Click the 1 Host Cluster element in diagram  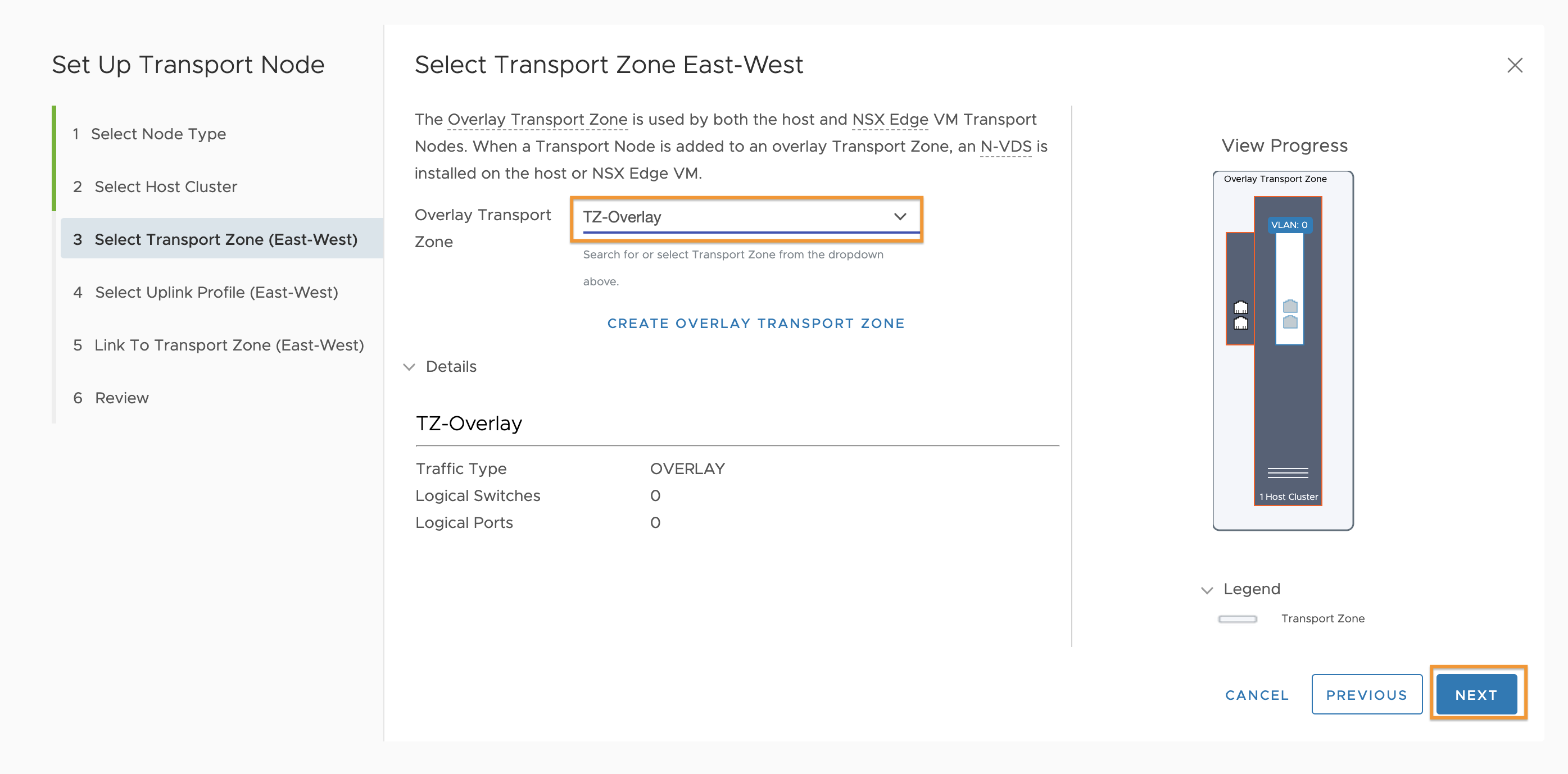click(x=1288, y=496)
